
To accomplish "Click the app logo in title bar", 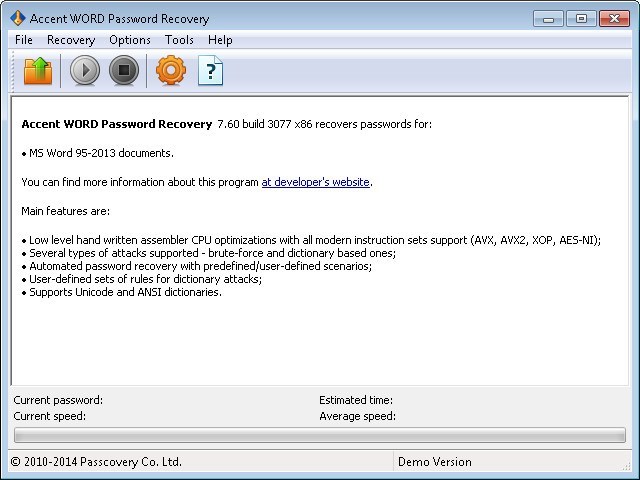I will [18, 18].
